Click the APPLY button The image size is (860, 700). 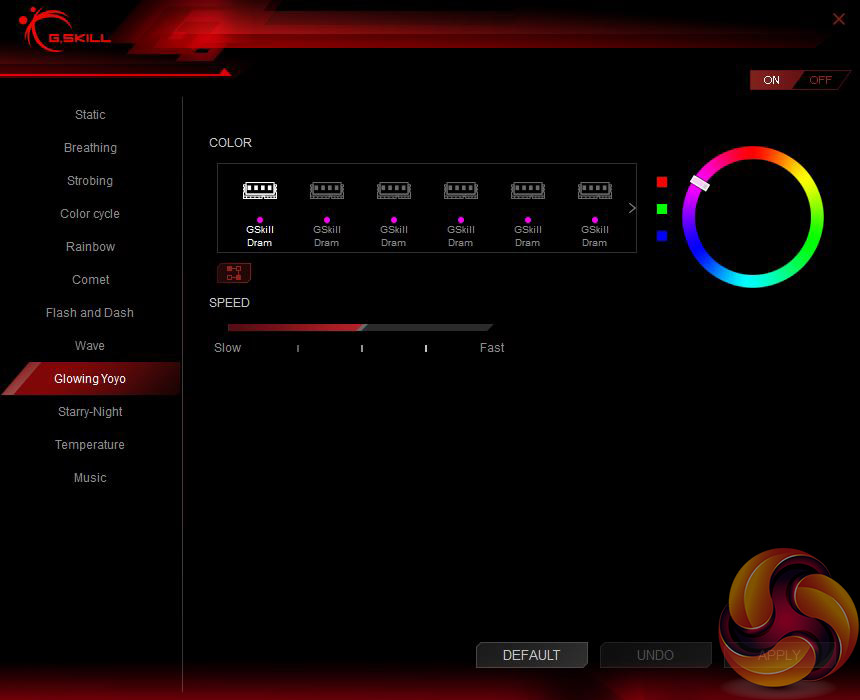(779, 655)
